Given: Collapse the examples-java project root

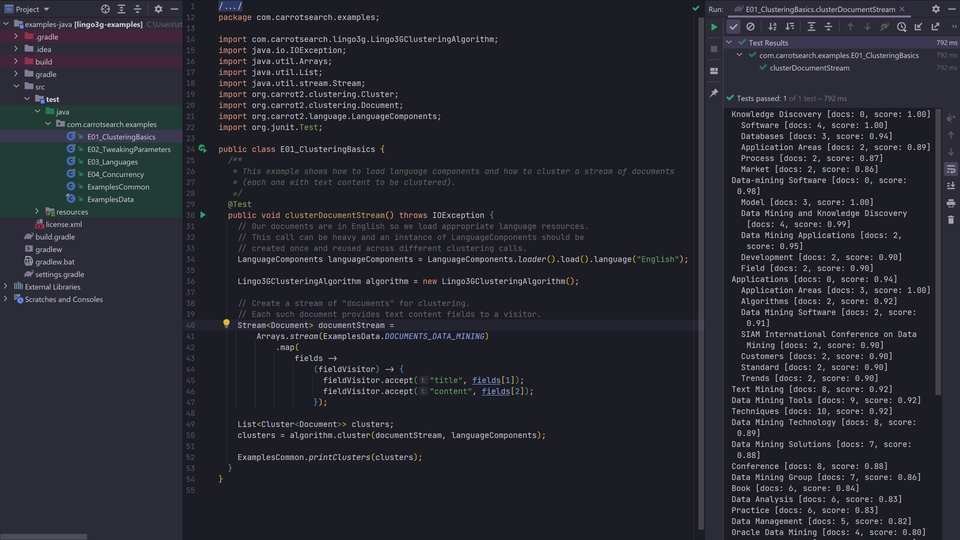Looking at the screenshot, I should (x=6, y=24).
